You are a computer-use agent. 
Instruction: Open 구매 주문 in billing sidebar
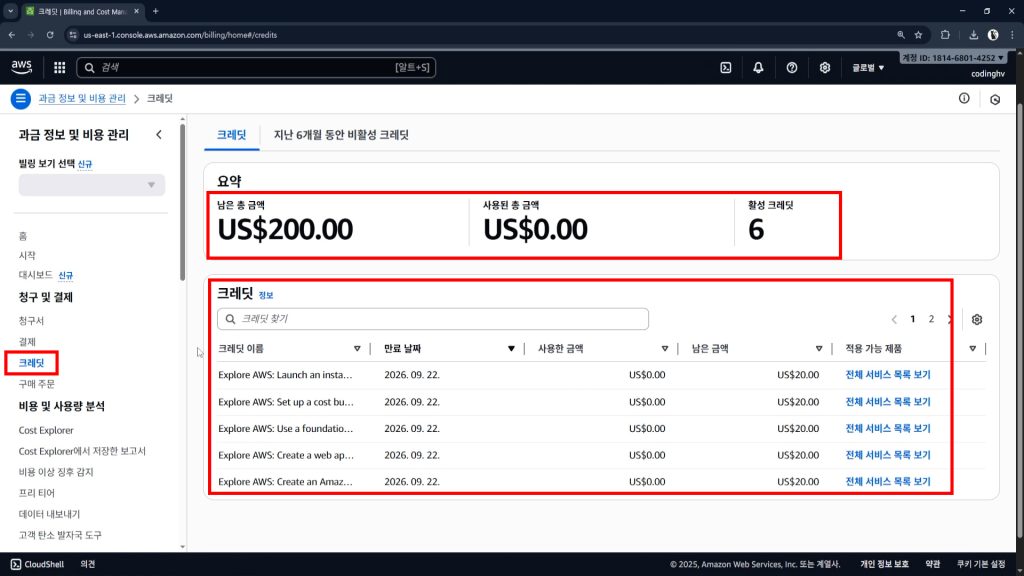tap(37, 384)
